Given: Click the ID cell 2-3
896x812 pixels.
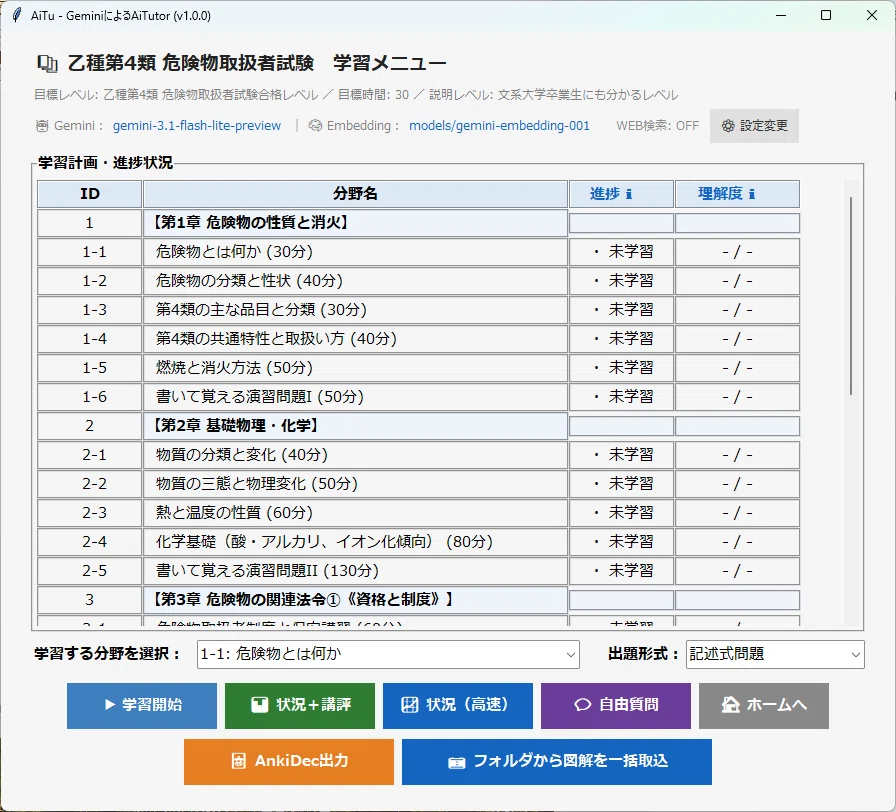Looking at the screenshot, I should [90, 513].
